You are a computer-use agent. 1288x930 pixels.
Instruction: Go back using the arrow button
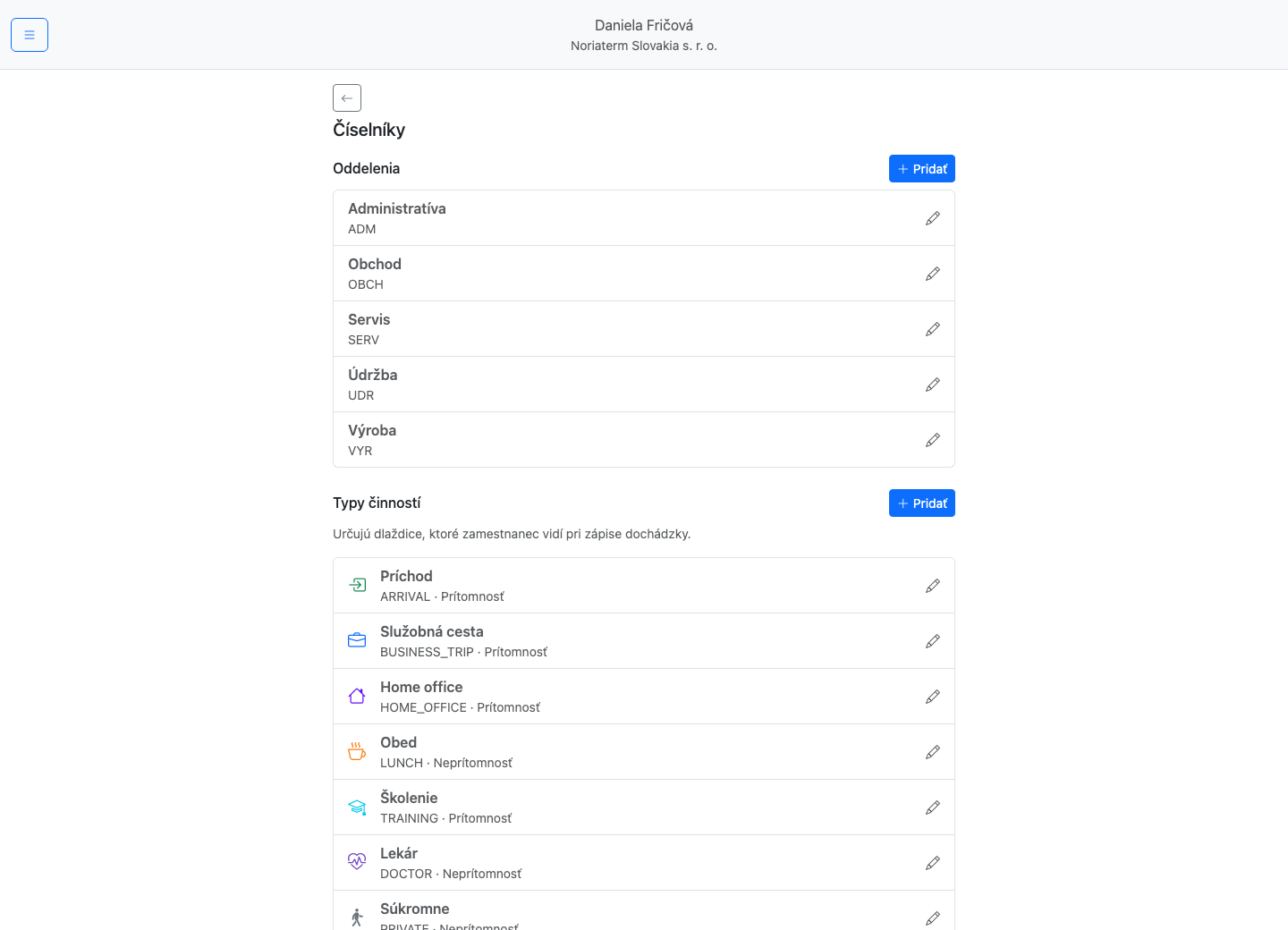point(347,97)
